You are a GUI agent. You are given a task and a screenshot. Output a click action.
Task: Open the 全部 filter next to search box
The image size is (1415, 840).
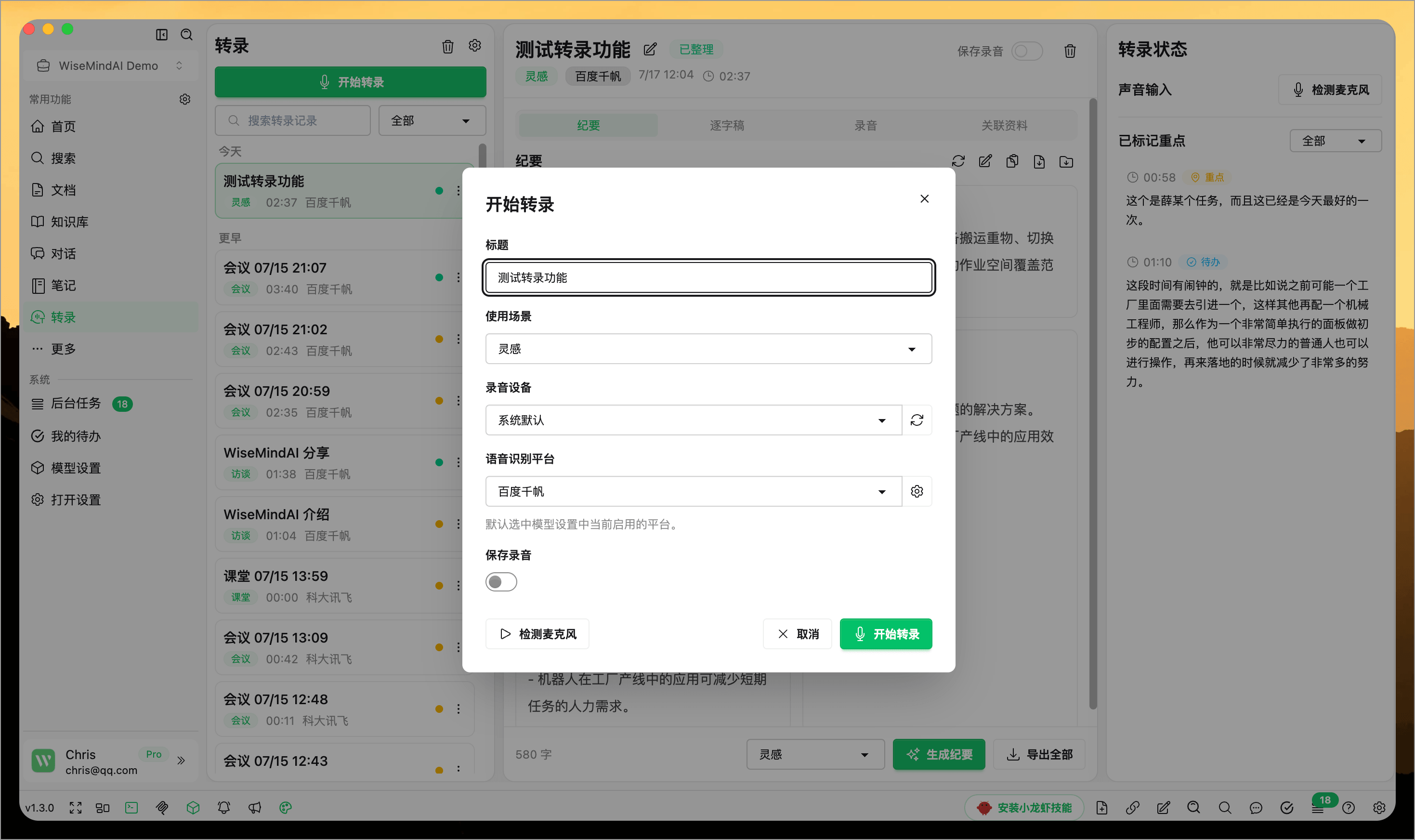(432, 120)
